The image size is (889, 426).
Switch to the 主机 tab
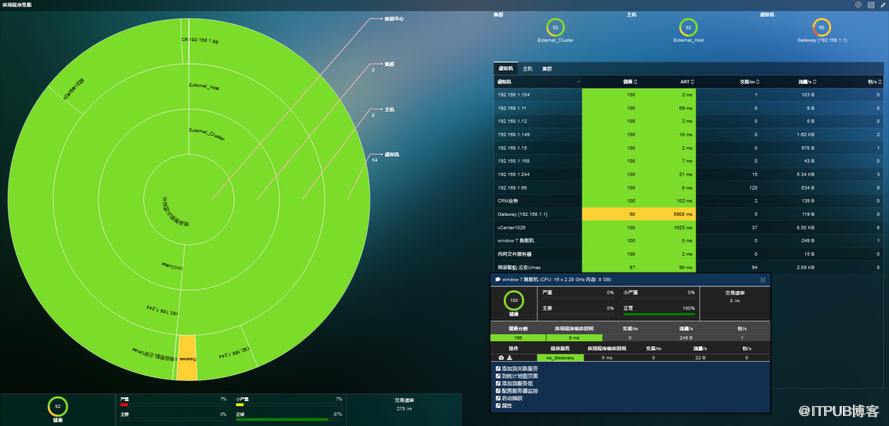pos(527,68)
